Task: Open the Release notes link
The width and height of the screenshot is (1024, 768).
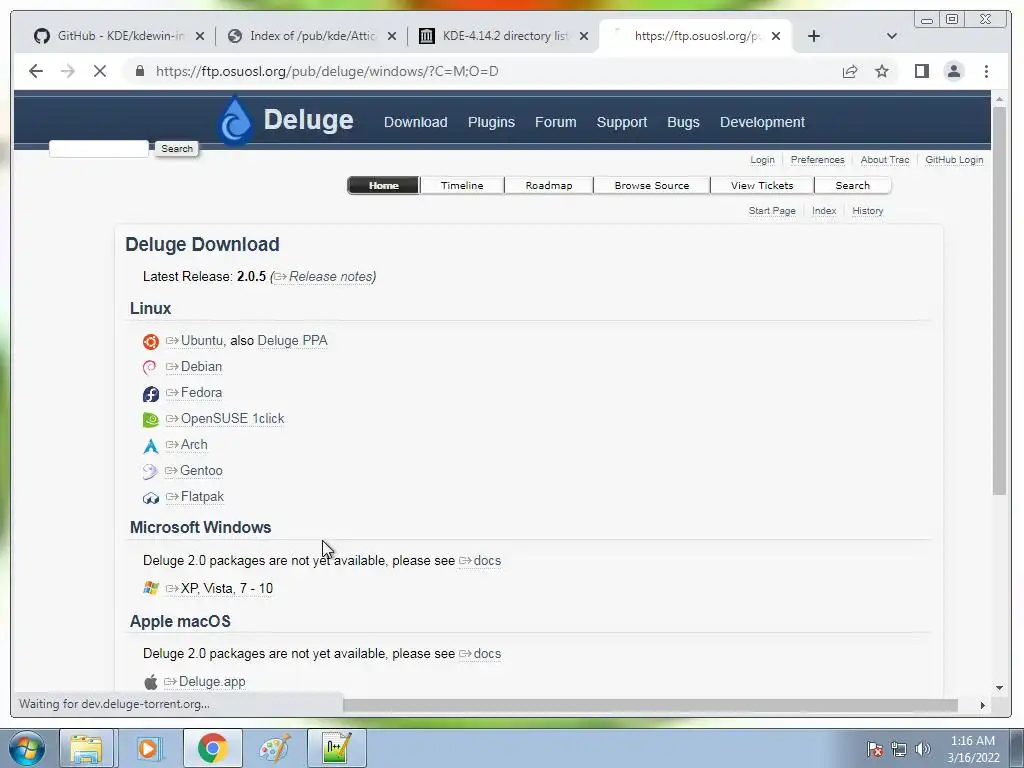Action: pyautogui.click(x=325, y=277)
